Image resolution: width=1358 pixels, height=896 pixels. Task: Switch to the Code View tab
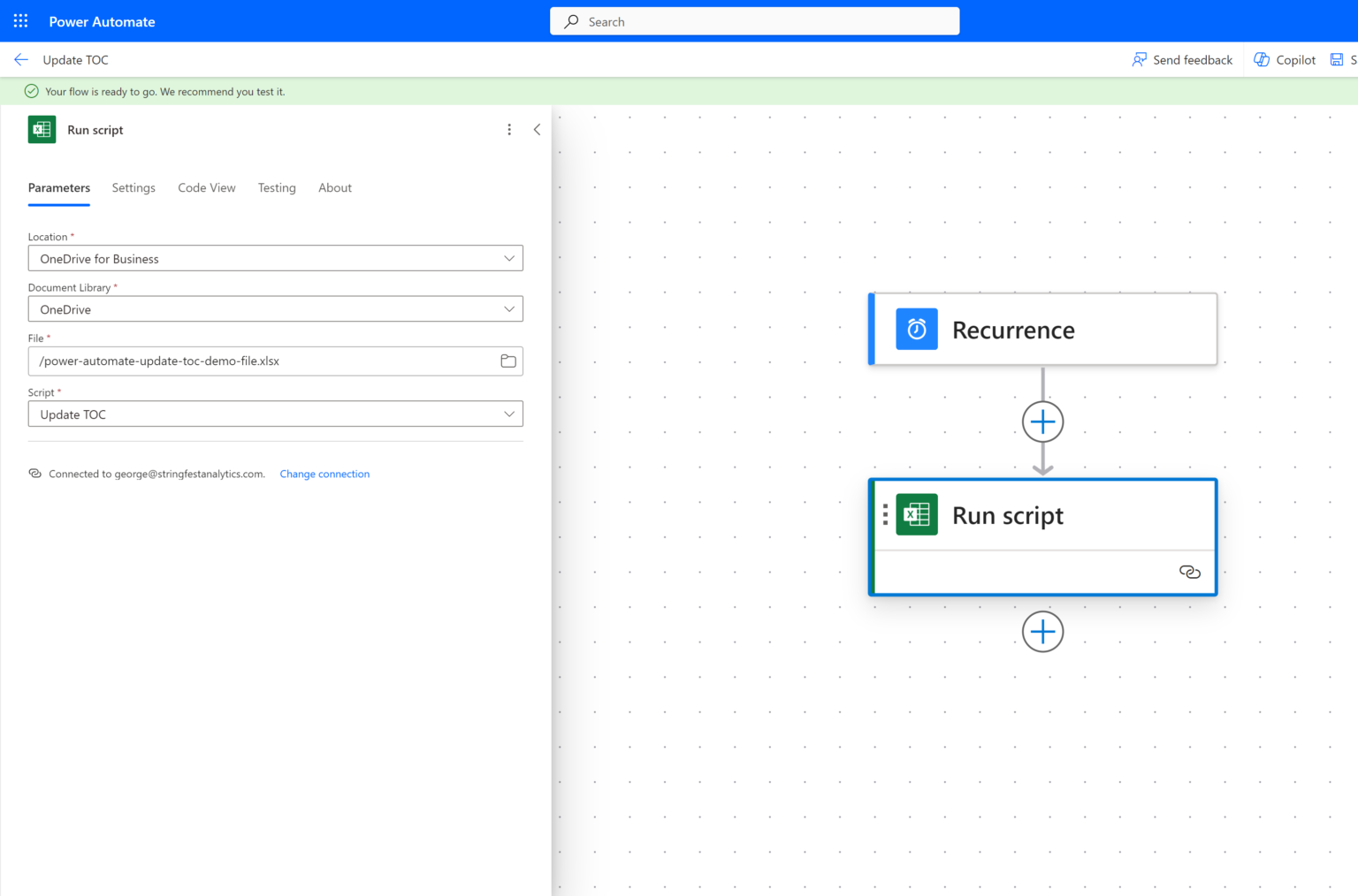point(207,187)
